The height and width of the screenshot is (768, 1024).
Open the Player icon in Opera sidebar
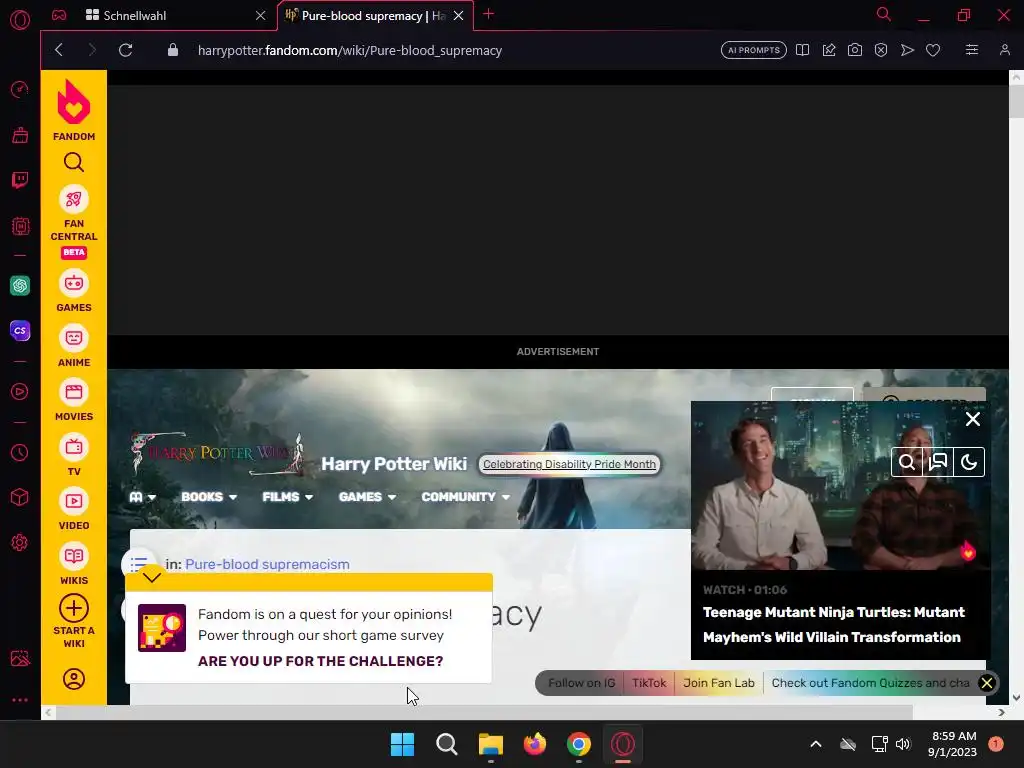(20, 391)
